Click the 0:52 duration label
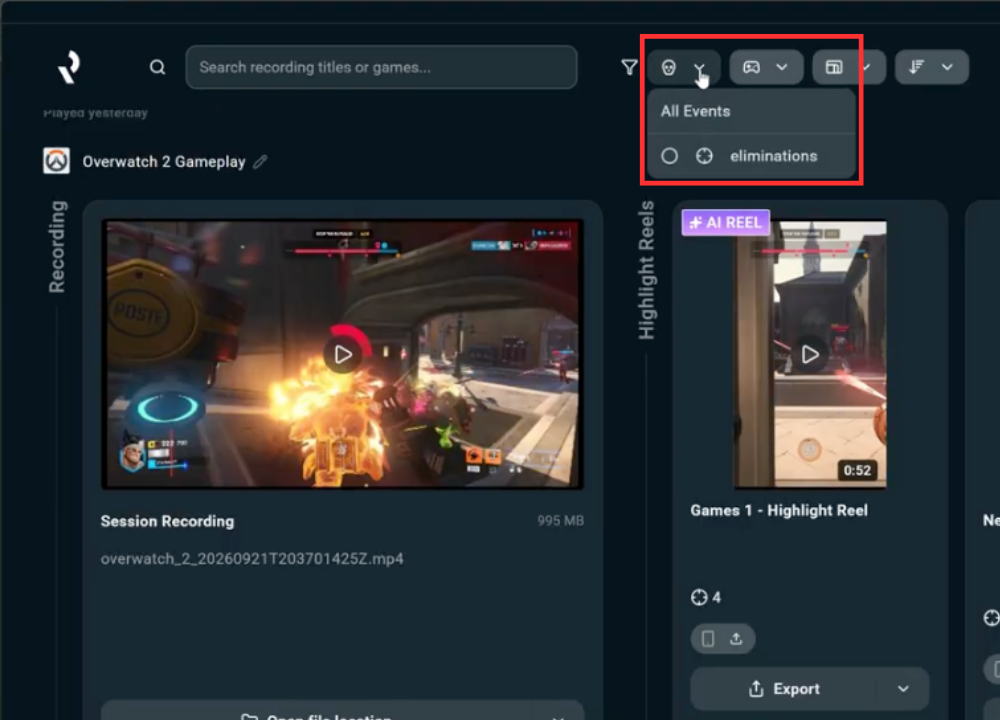 tap(857, 471)
